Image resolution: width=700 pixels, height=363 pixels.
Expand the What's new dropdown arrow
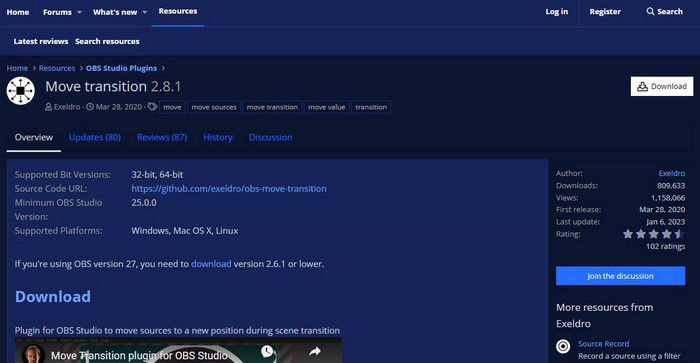[145, 12]
